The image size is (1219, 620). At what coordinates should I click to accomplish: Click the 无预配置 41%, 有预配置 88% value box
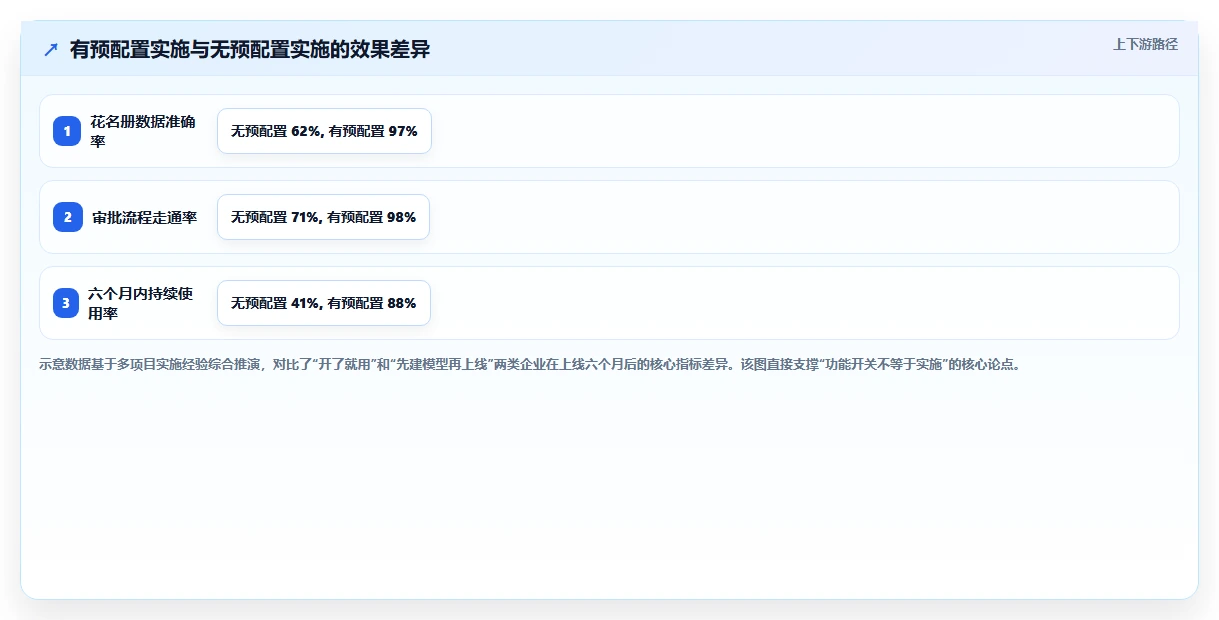click(323, 303)
